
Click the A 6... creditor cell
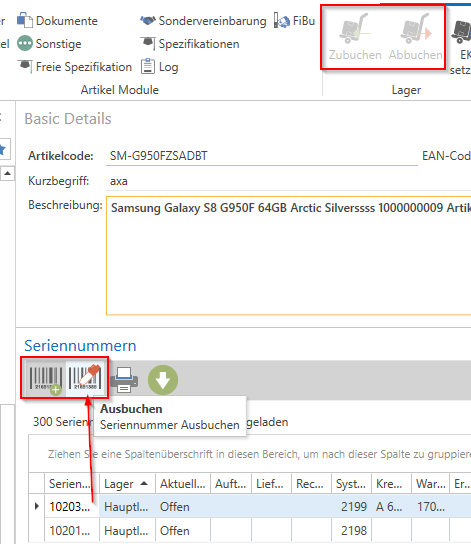pos(391,507)
